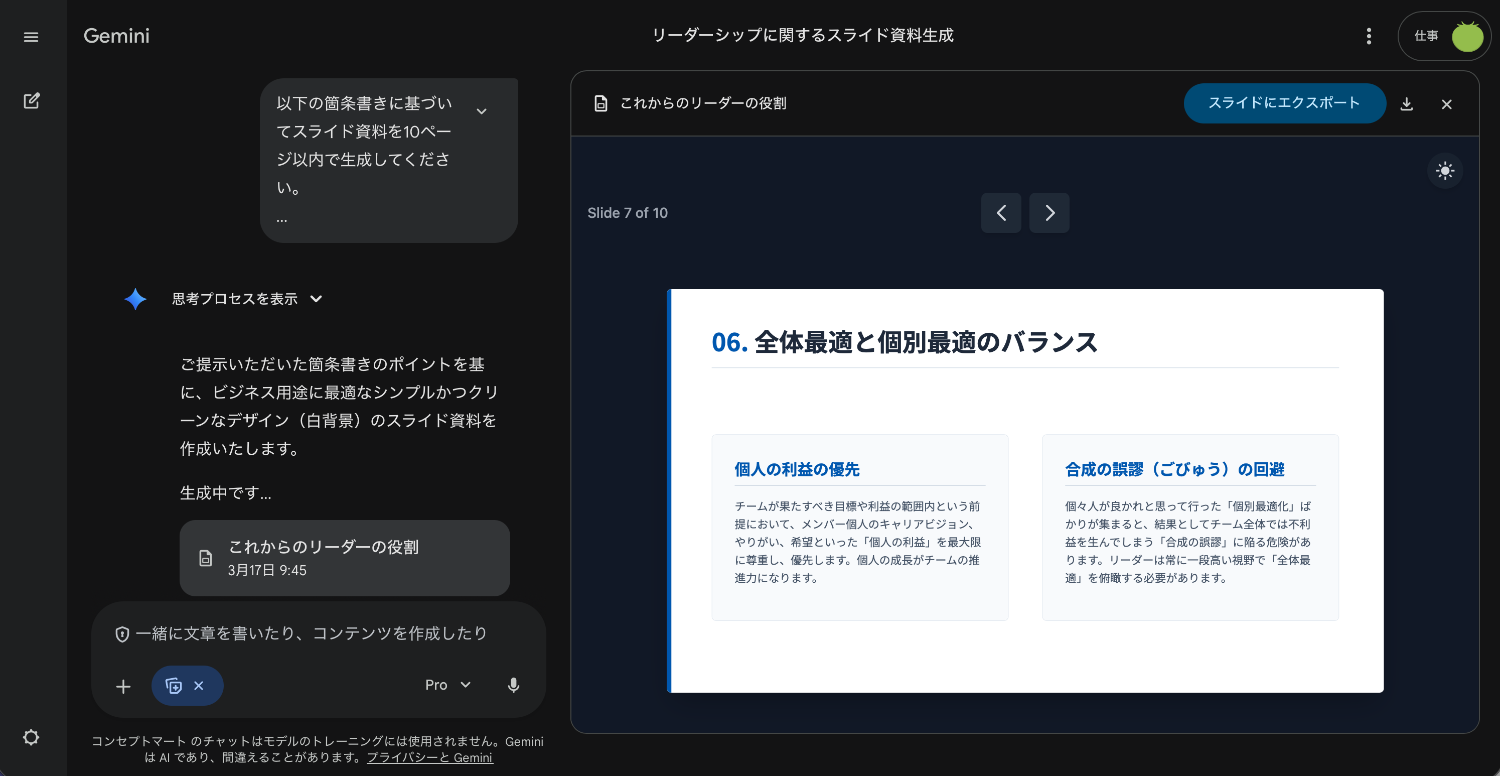The width and height of the screenshot is (1500, 776).
Task: Click スライドにエクスポート button
Action: (x=1284, y=103)
